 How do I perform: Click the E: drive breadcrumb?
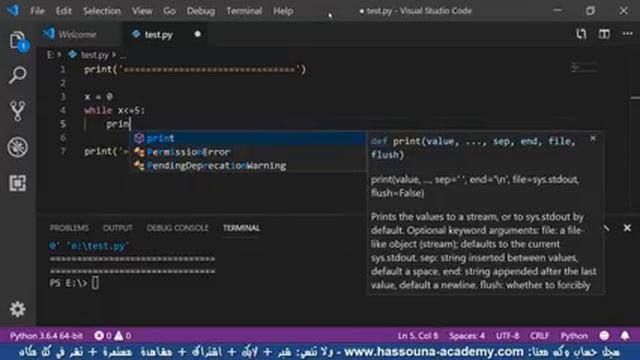click(x=51, y=55)
